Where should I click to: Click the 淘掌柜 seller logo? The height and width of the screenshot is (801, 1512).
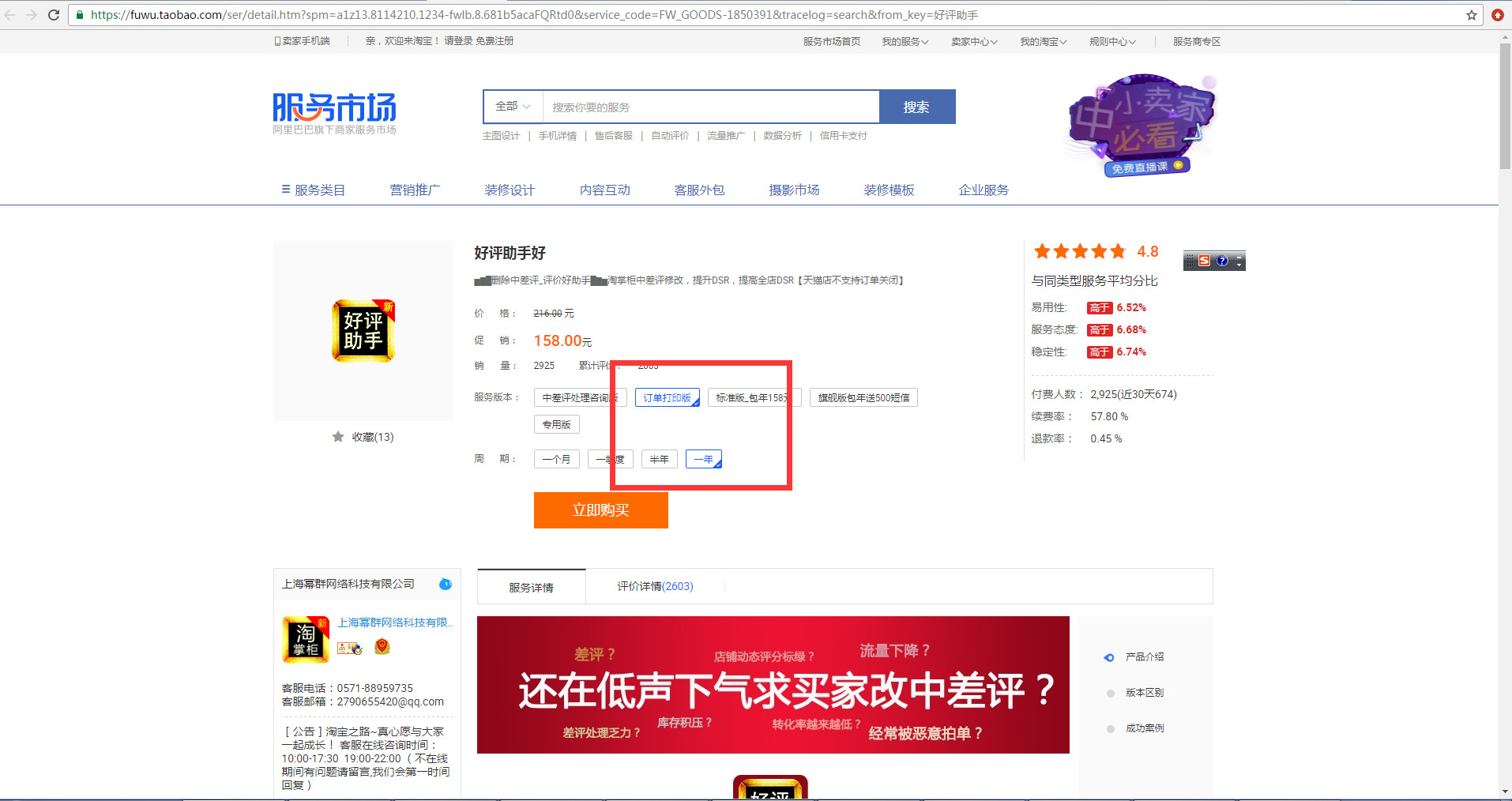306,639
